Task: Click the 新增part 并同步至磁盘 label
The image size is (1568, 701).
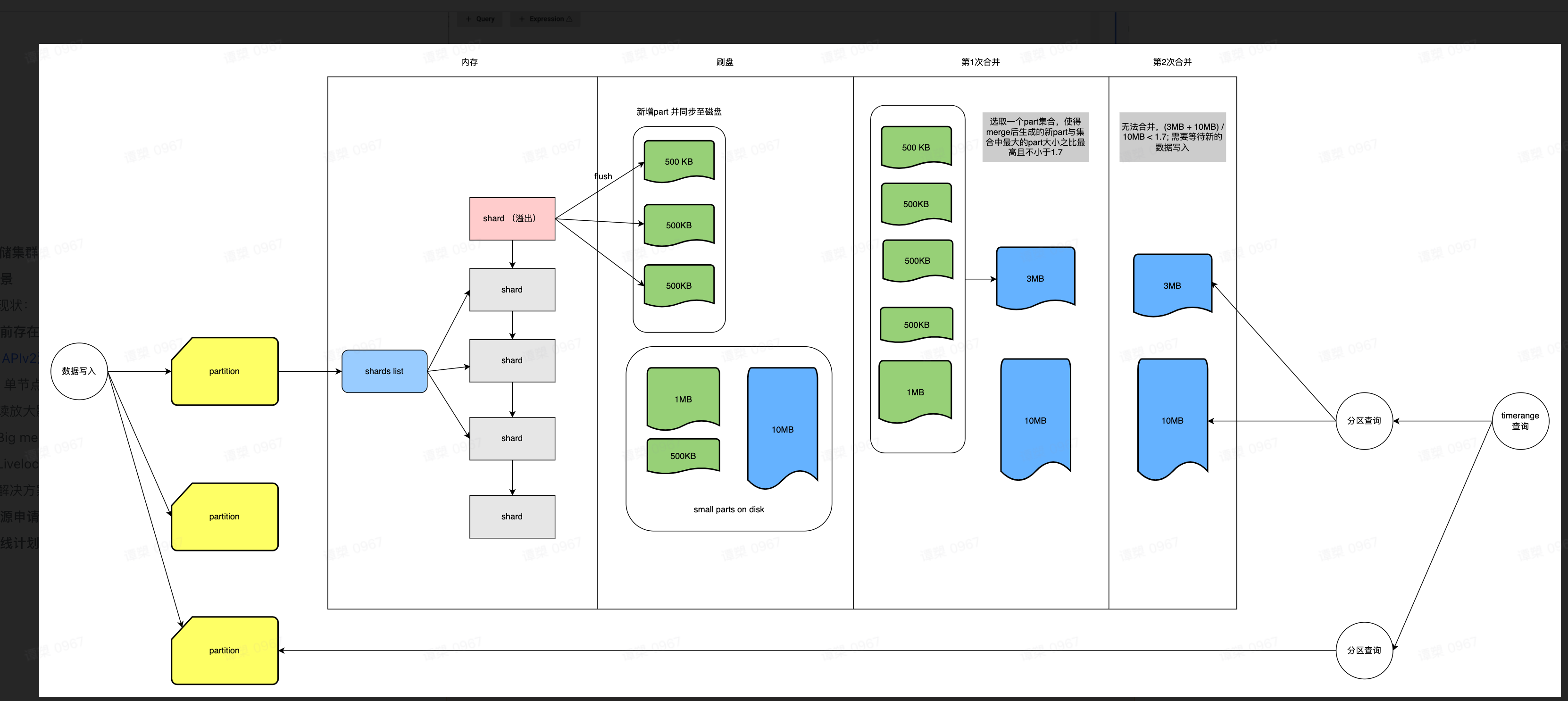Action: (x=679, y=112)
